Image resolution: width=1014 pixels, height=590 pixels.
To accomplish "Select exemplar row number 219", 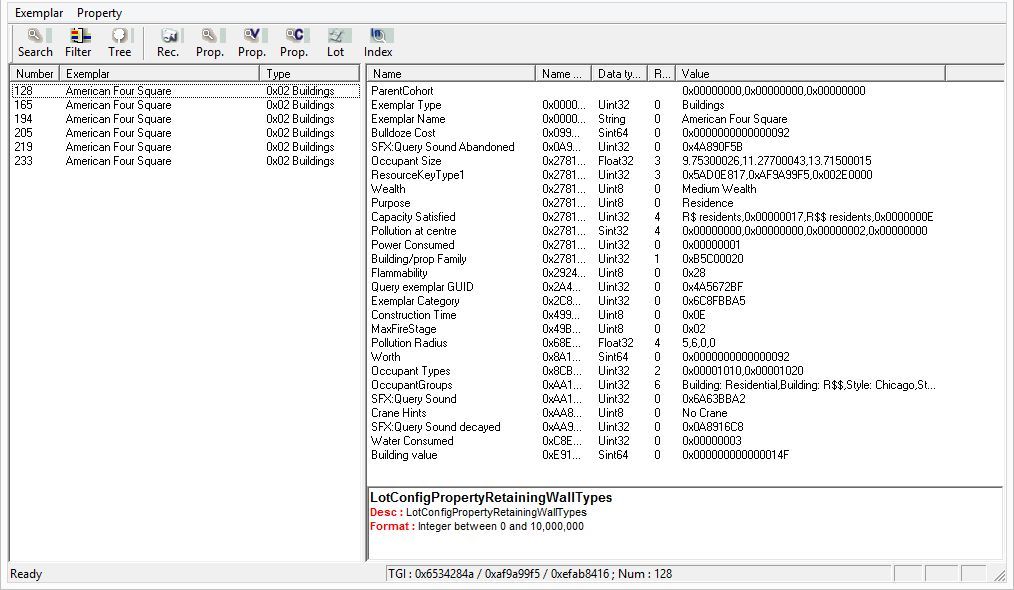I will [186, 147].
